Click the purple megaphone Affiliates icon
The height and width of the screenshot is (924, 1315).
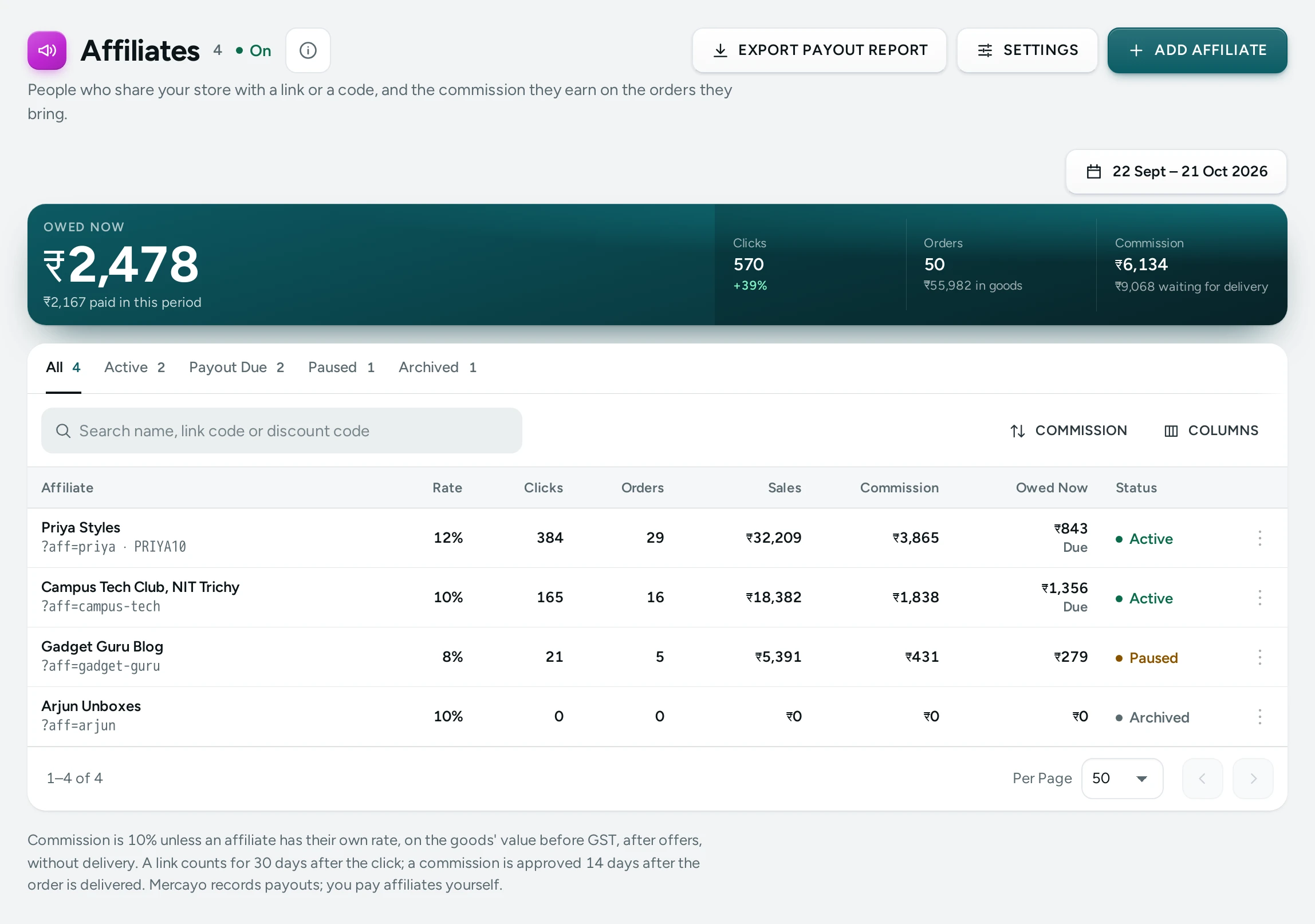point(47,50)
